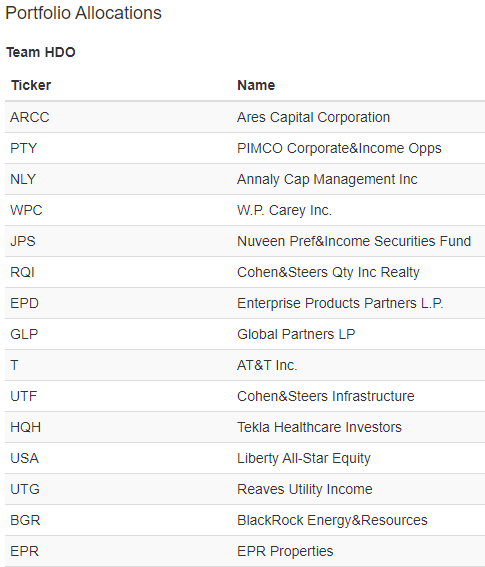Screen dimensions: 485x567
Task: Click BlackRock Energy&Resources entry
Action: [332, 520]
